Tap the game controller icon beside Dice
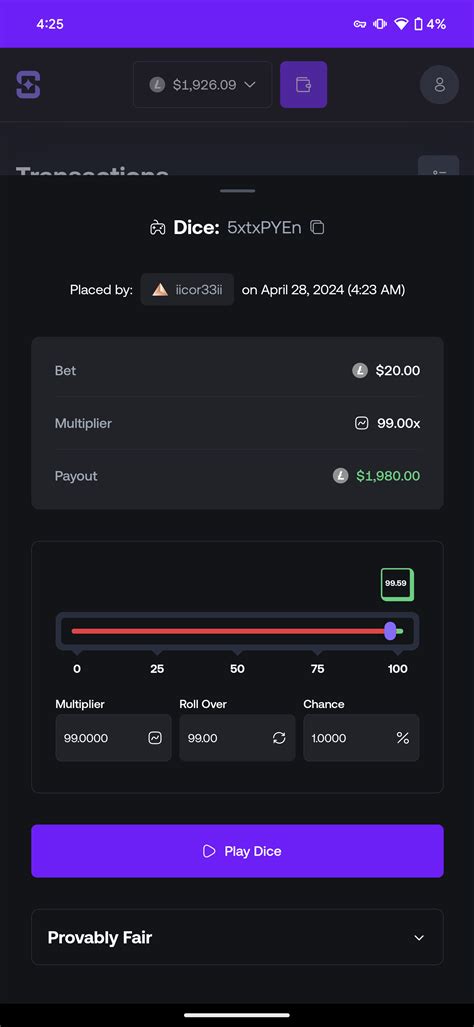Screen dimensions: 474x1027 pos(158,228)
